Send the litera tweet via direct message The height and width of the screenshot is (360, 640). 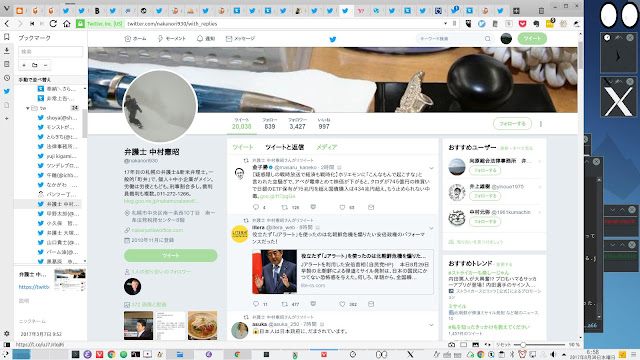click(371, 304)
